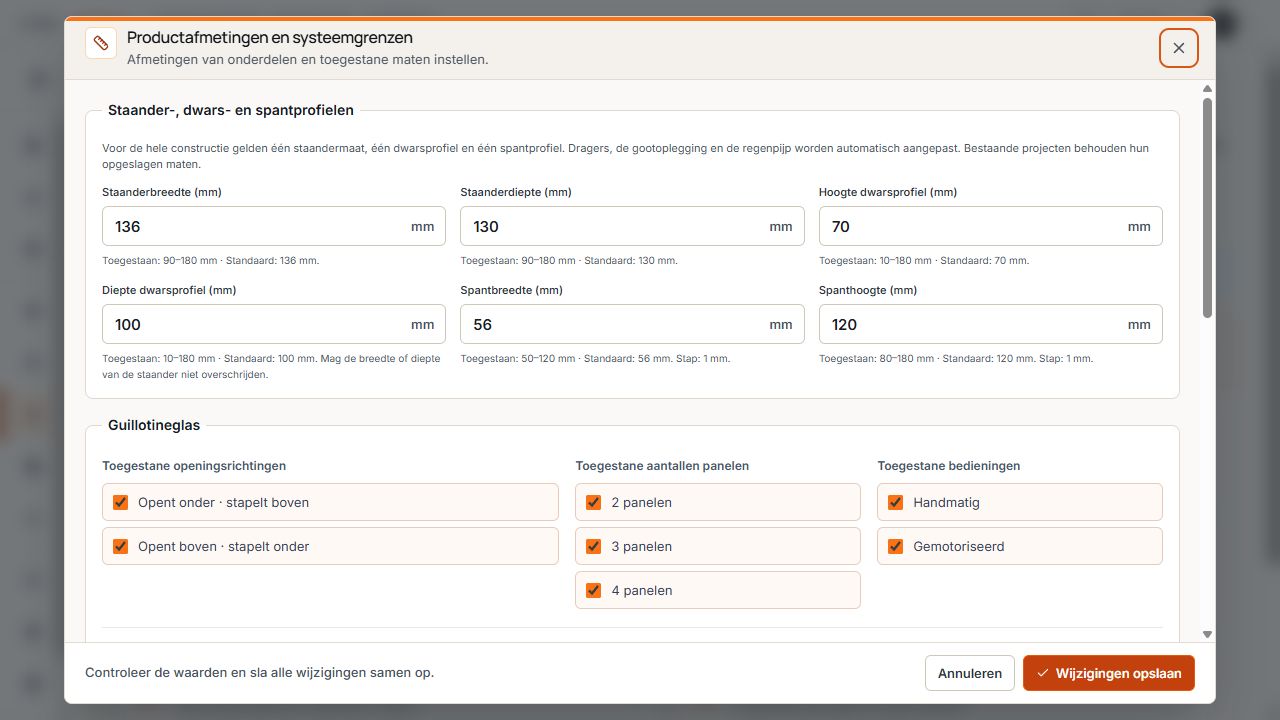Image resolution: width=1280 pixels, height=720 pixels.
Task: Click the Staanderbreedte input field
Action: [x=274, y=226]
